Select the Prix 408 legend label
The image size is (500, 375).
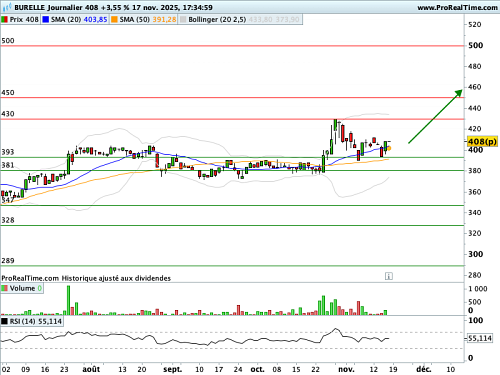click(24, 20)
